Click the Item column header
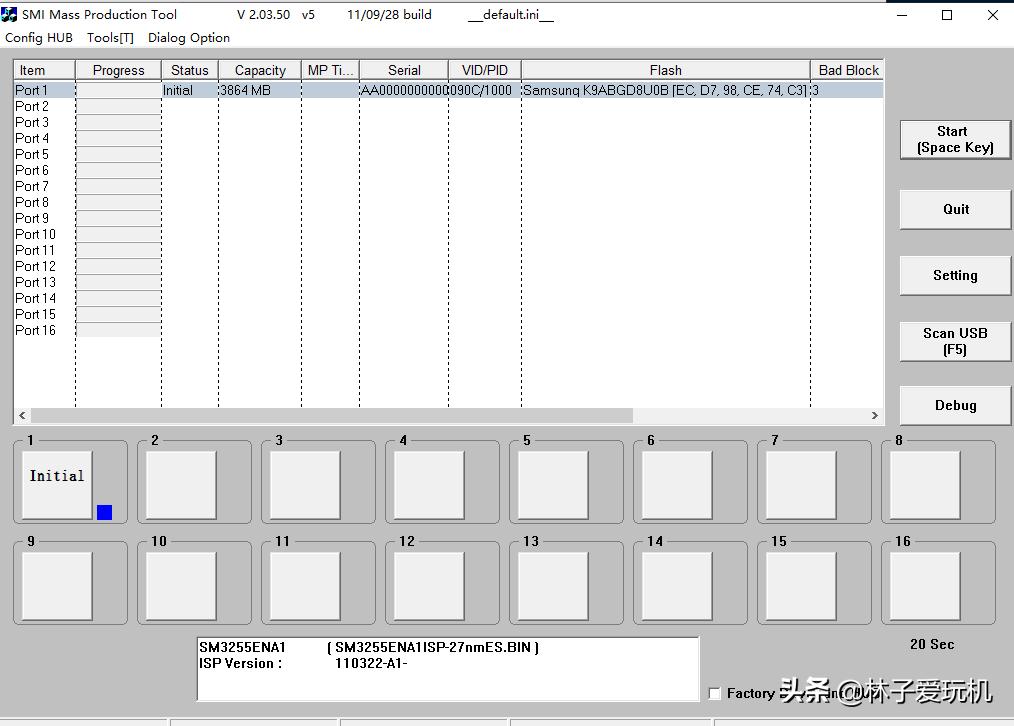This screenshot has height=726, width=1014. 45,70
